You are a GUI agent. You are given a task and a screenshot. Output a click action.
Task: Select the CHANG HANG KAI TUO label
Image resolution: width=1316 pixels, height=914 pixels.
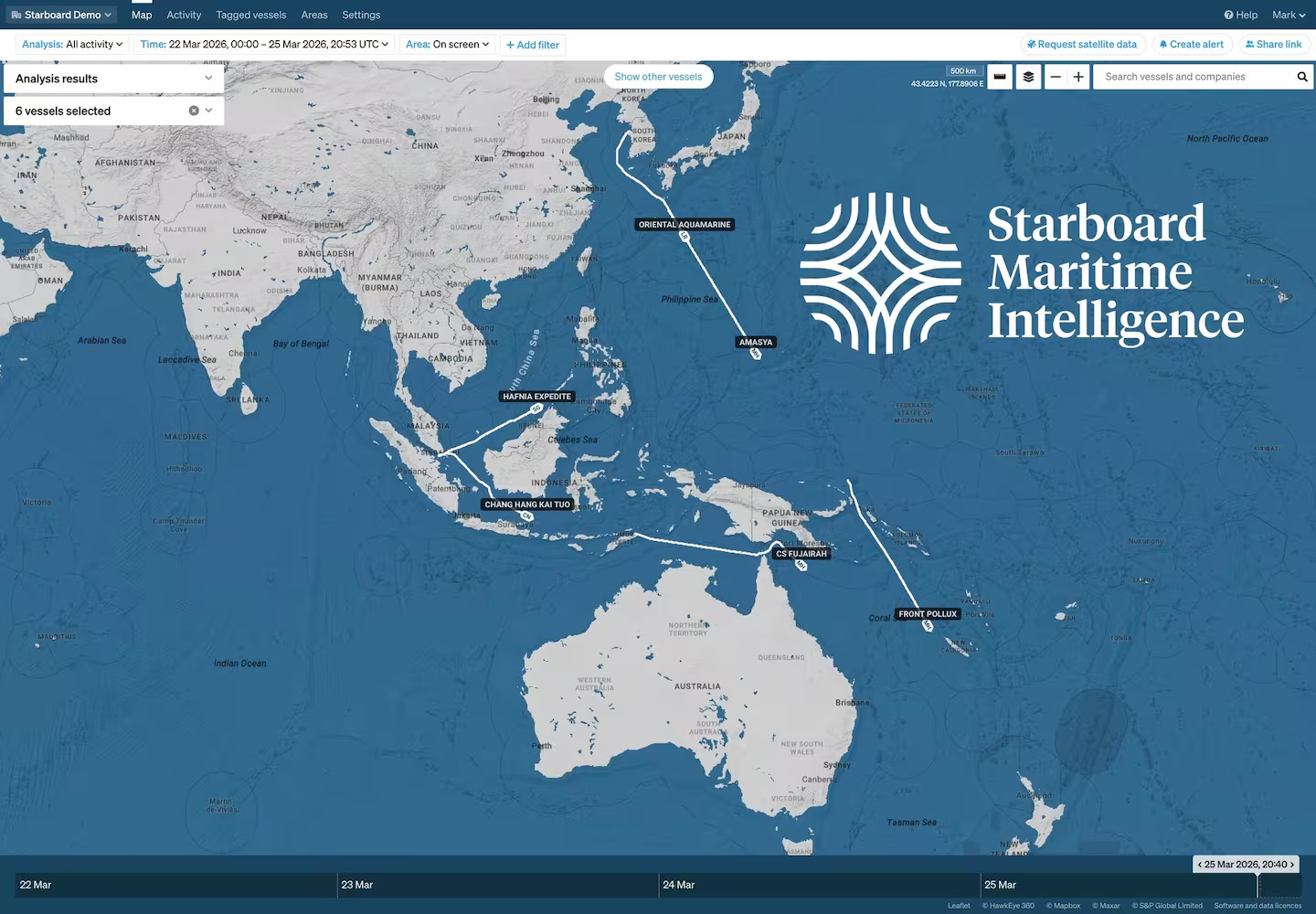[x=527, y=505]
